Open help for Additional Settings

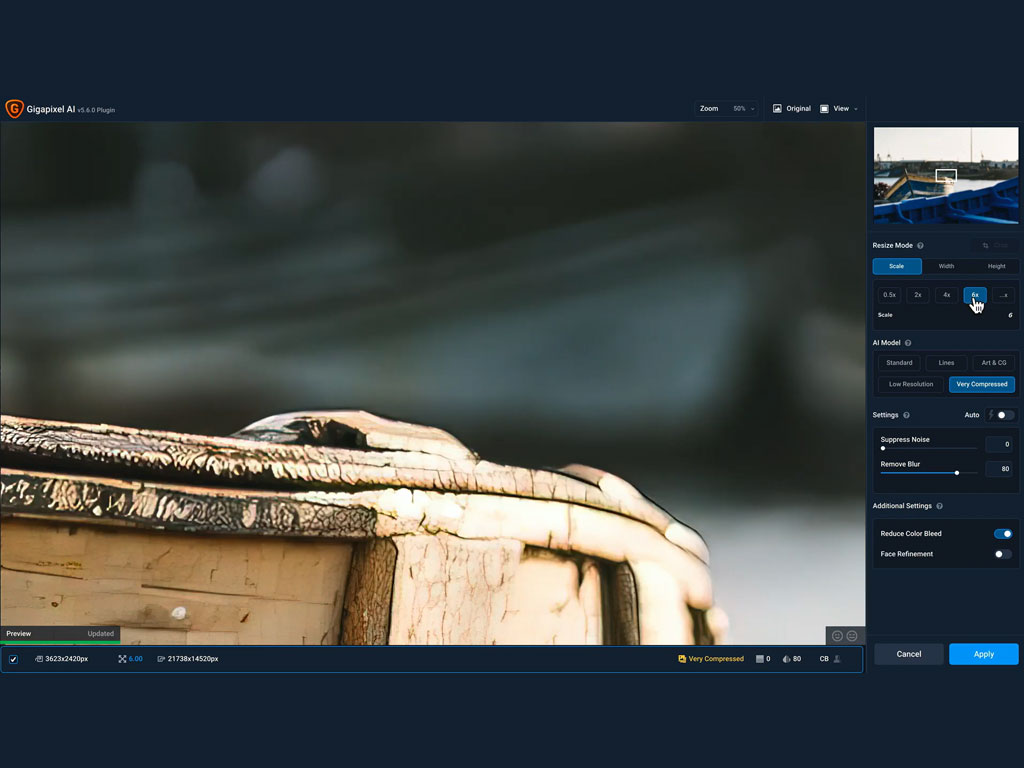pos(939,506)
